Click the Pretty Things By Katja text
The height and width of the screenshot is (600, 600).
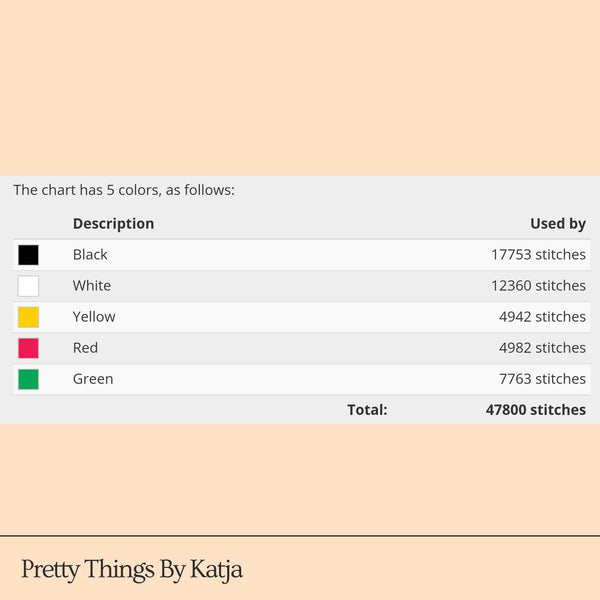click(132, 570)
